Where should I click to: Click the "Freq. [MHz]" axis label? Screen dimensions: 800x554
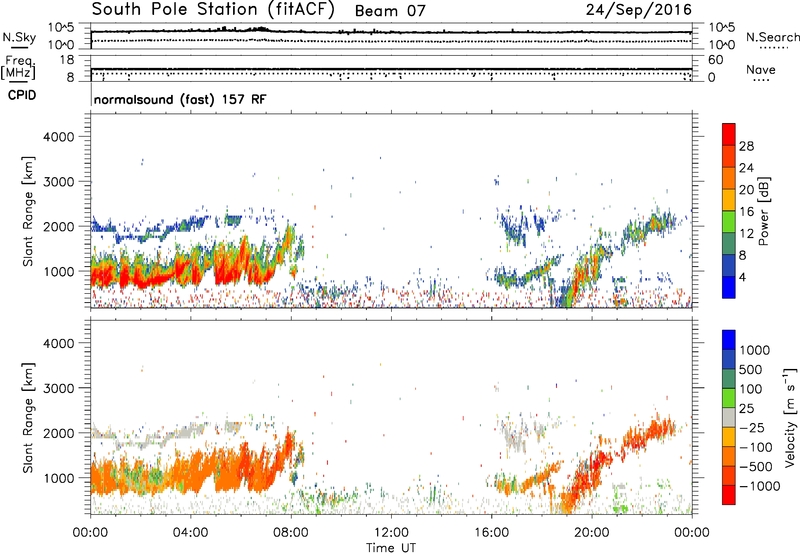pos(18,68)
